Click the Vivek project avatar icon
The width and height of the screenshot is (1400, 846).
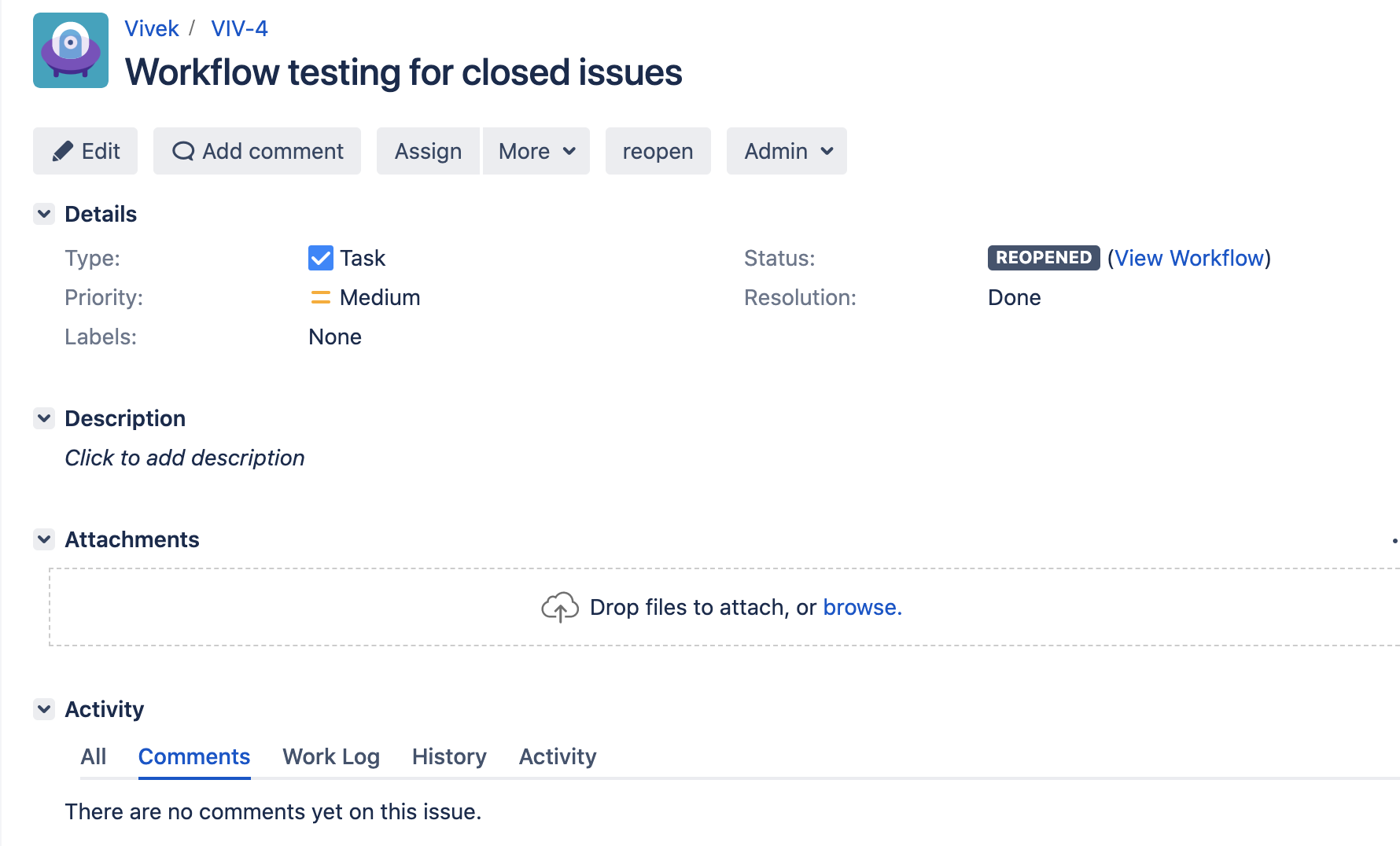tap(71, 50)
